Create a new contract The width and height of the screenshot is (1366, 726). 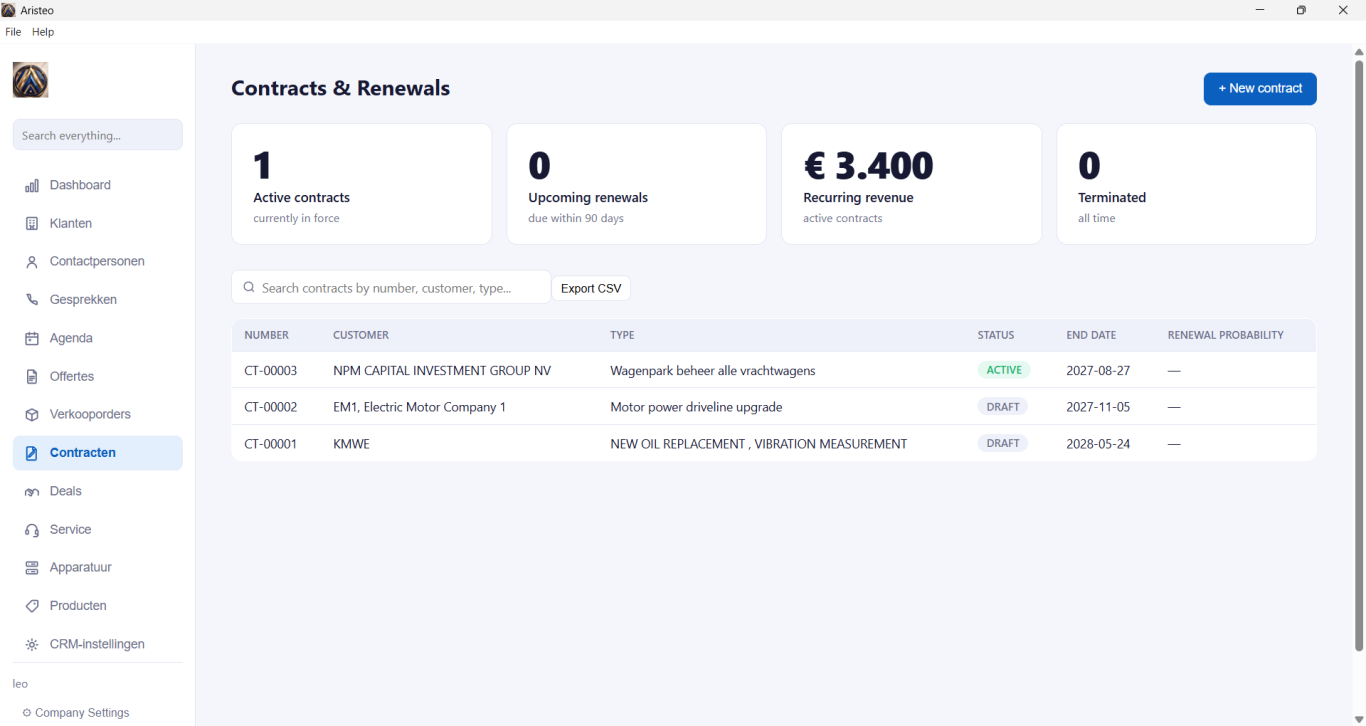click(x=1260, y=88)
